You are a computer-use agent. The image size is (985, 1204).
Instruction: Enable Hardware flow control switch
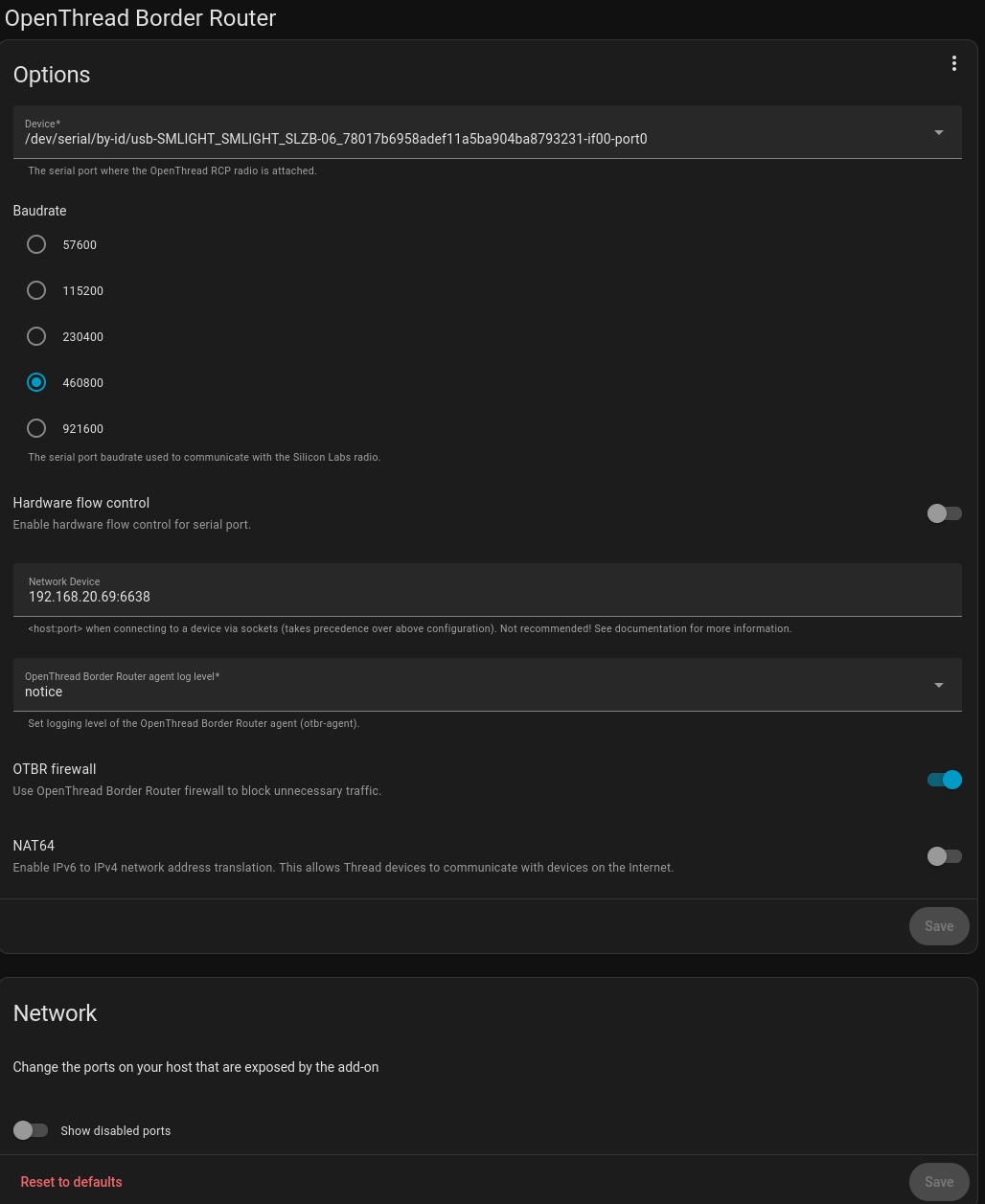pos(944,513)
